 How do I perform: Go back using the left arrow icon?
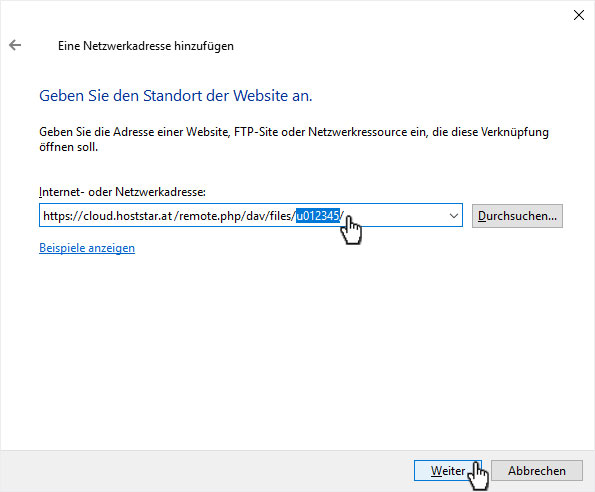tap(15, 45)
